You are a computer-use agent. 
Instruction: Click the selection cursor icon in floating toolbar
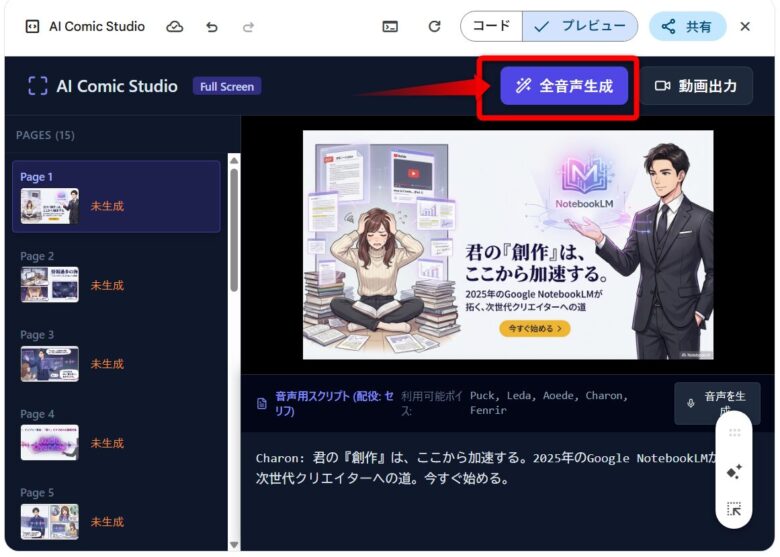[x=734, y=509]
